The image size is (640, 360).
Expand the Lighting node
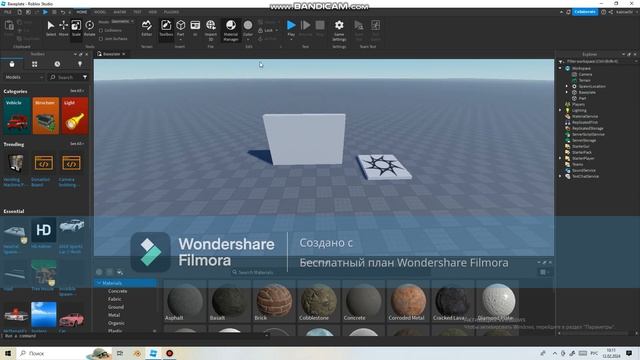(x=560, y=110)
